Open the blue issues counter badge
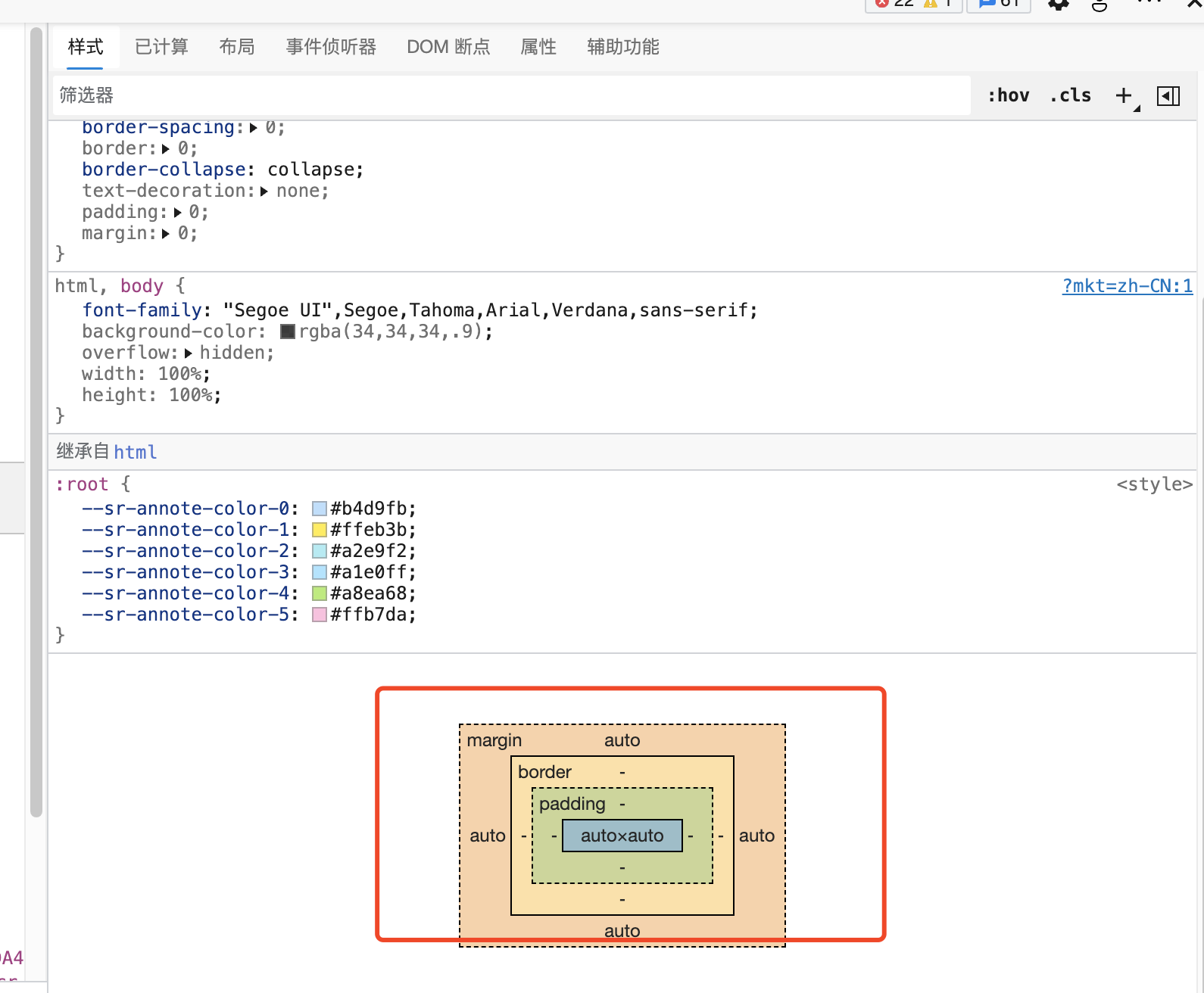The image size is (1204, 993). [x=998, y=5]
